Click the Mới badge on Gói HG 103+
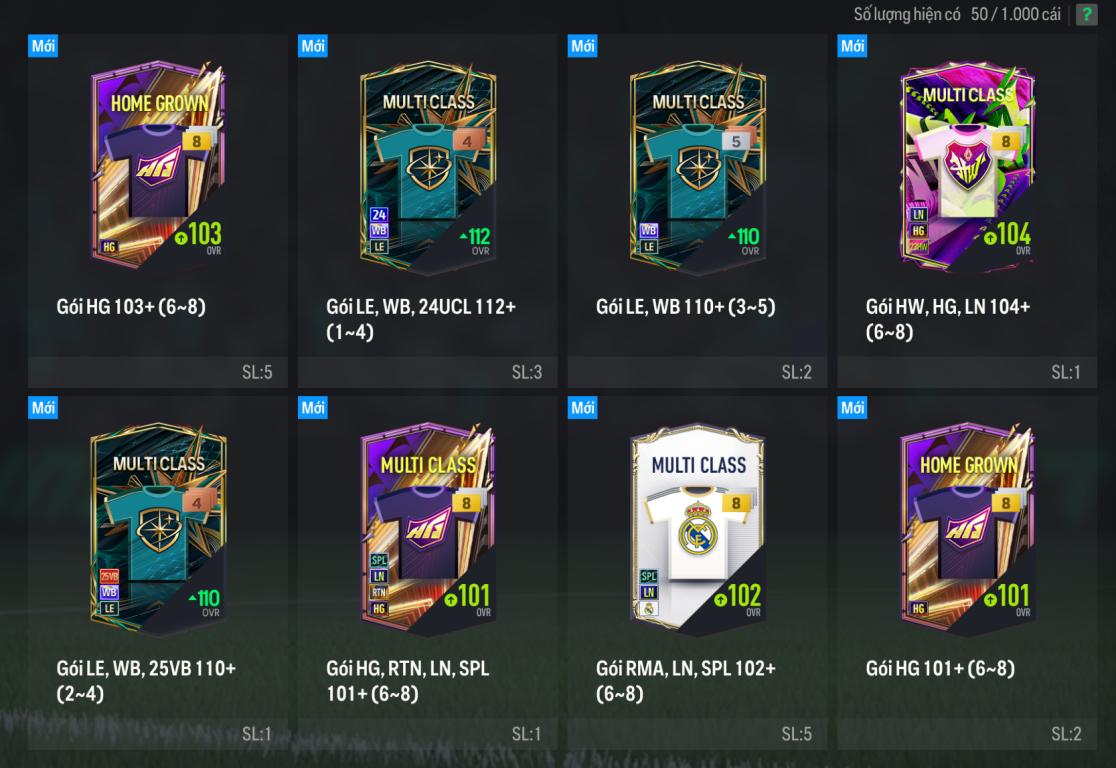 tap(43, 46)
